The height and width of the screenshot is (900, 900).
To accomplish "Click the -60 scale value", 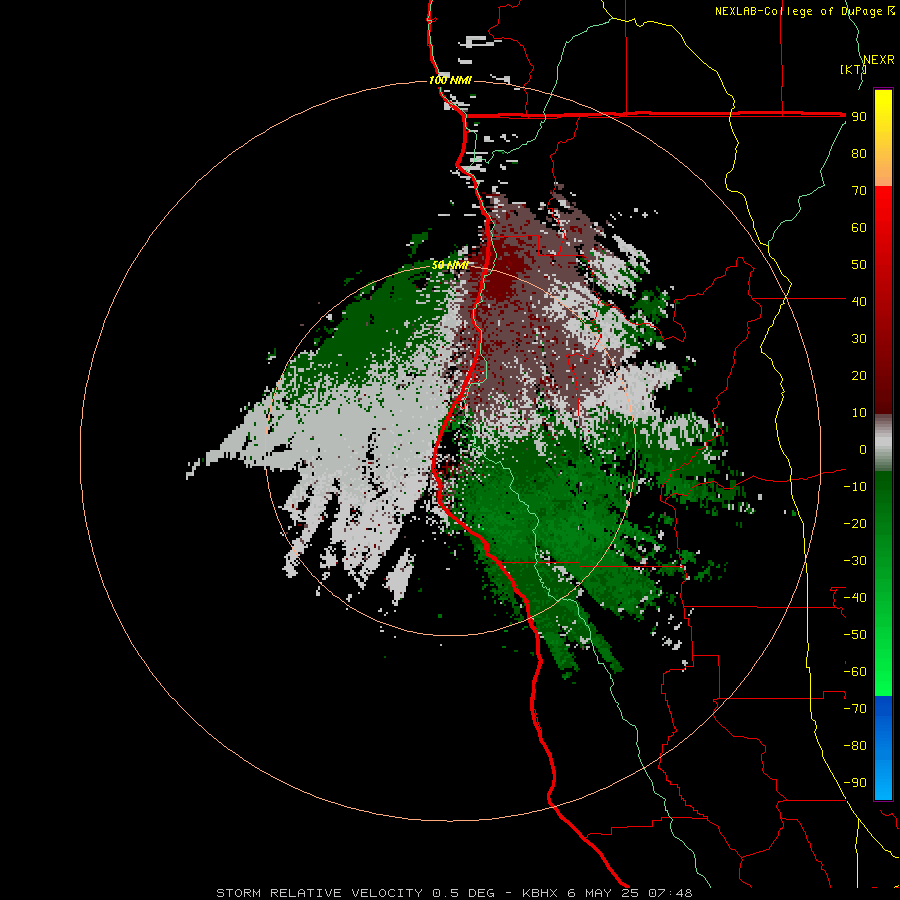I will click(x=855, y=672).
